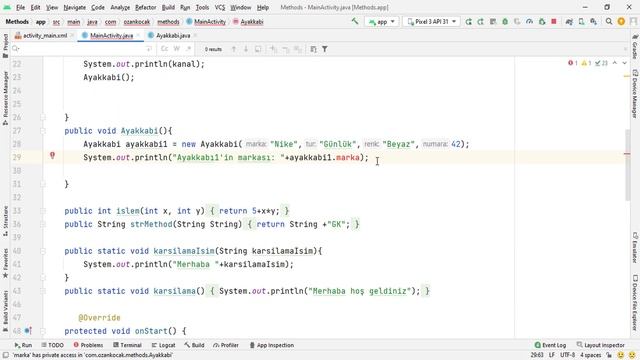Open the Event Log panel
Image resolution: width=640 pixels, height=360 pixels.
pos(550,345)
